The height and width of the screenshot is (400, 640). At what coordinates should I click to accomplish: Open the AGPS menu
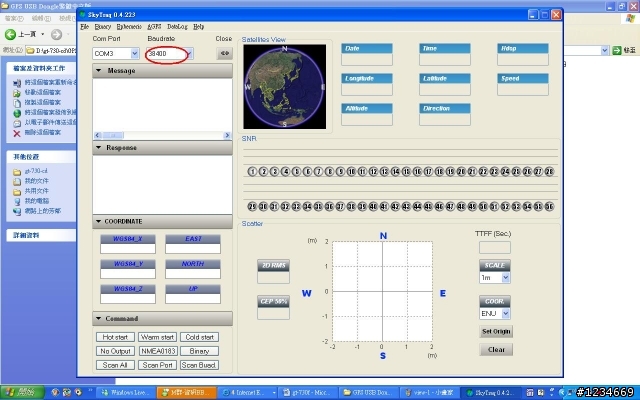154,27
